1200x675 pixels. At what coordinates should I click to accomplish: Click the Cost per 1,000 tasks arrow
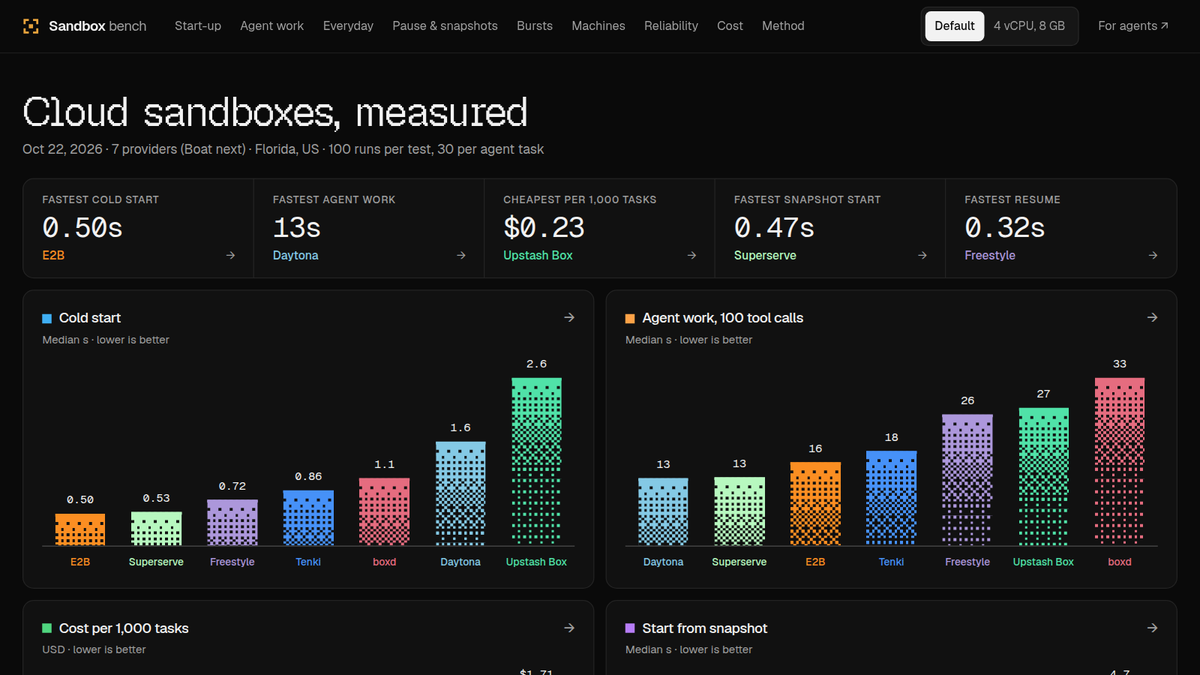pyautogui.click(x=569, y=628)
